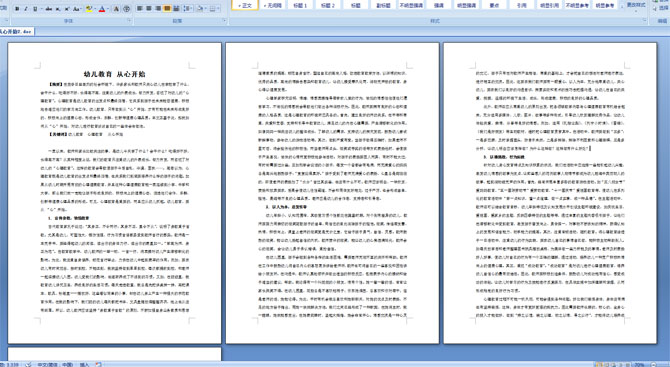Apply strikethrough to text
The width and height of the screenshot is (670, 367).
pyautogui.click(x=49, y=9)
